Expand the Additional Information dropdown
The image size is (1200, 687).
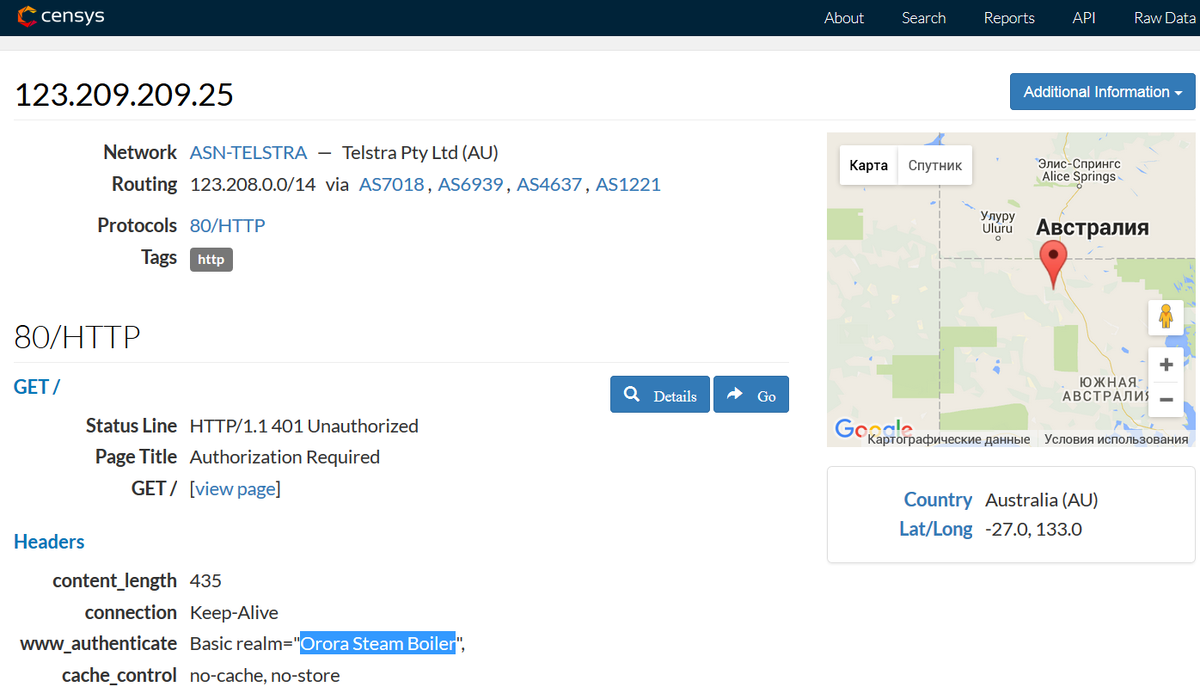pyautogui.click(x=1102, y=92)
